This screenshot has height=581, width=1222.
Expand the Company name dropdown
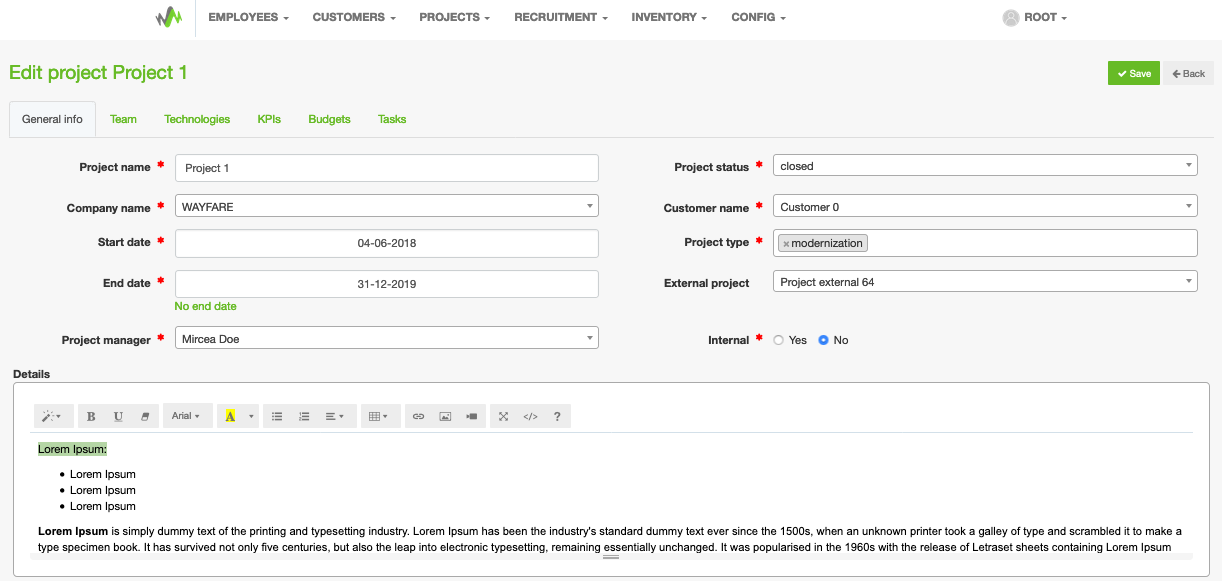[x=386, y=206]
